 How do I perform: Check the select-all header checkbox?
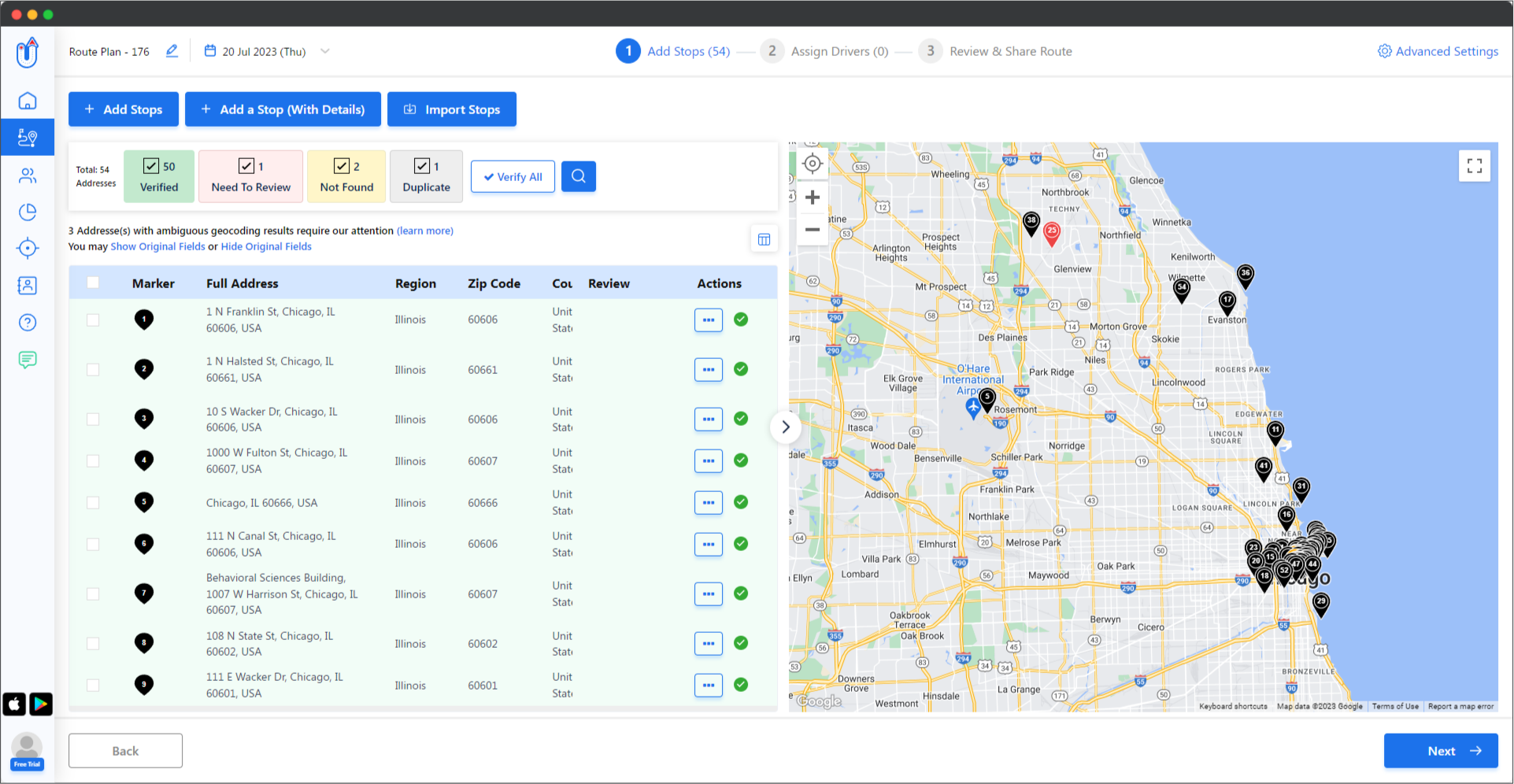click(x=93, y=283)
